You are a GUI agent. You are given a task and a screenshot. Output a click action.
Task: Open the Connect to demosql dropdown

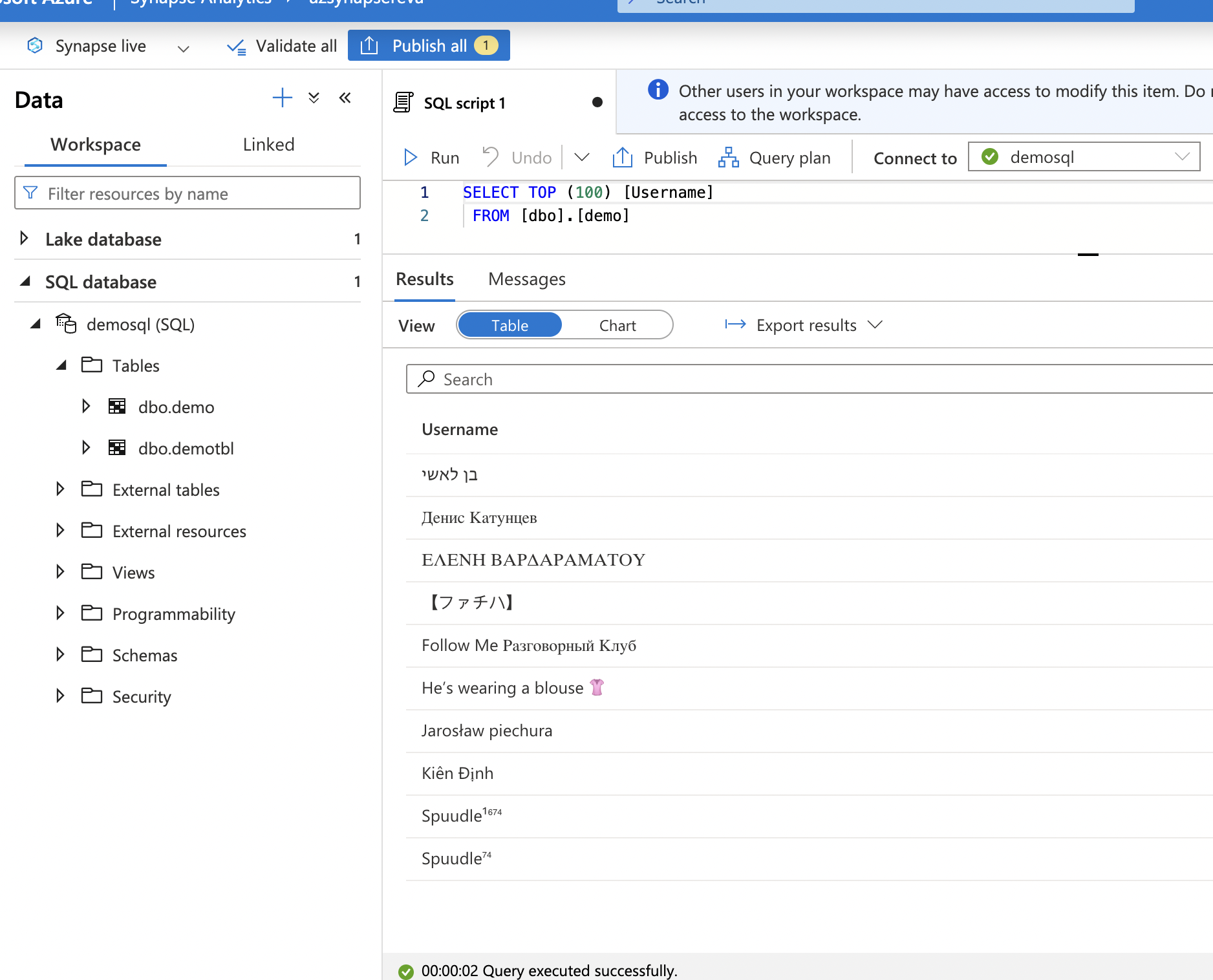pos(1084,156)
